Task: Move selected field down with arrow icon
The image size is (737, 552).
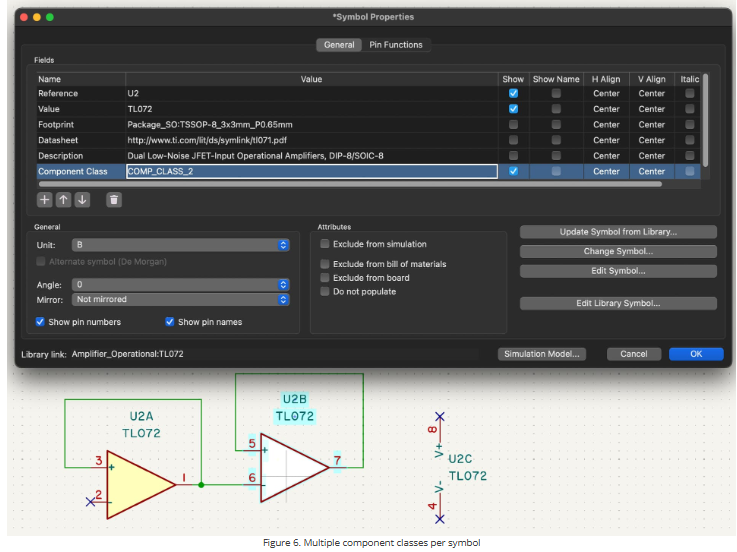Action: click(x=82, y=200)
